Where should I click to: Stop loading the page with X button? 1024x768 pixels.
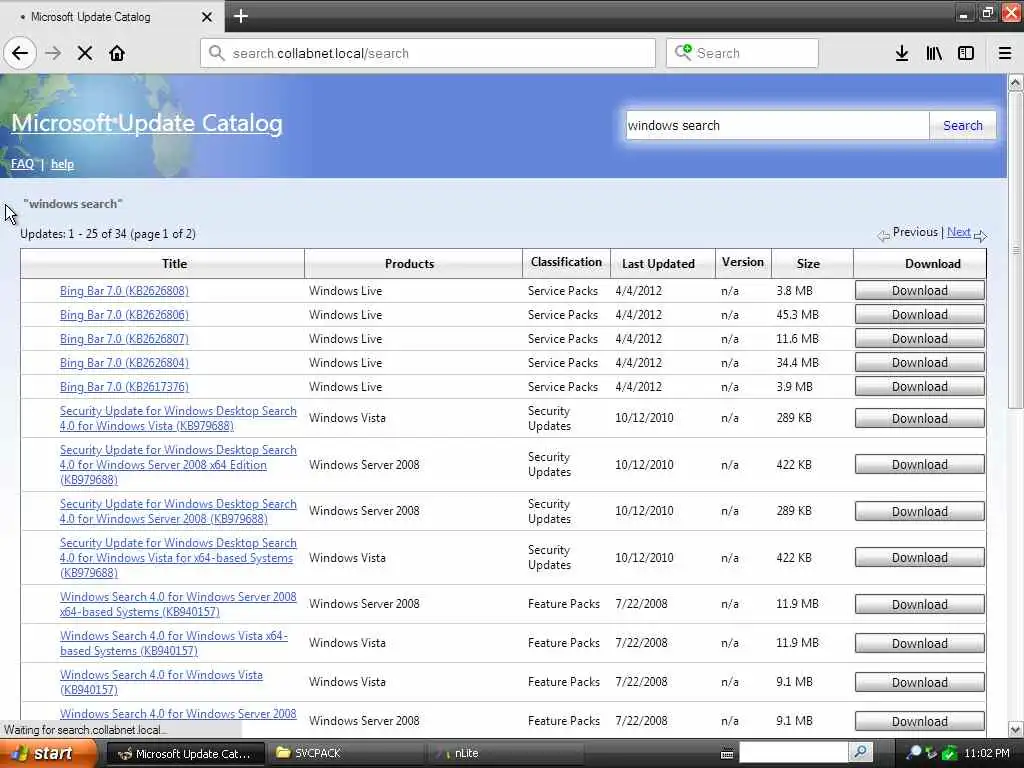[85, 53]
